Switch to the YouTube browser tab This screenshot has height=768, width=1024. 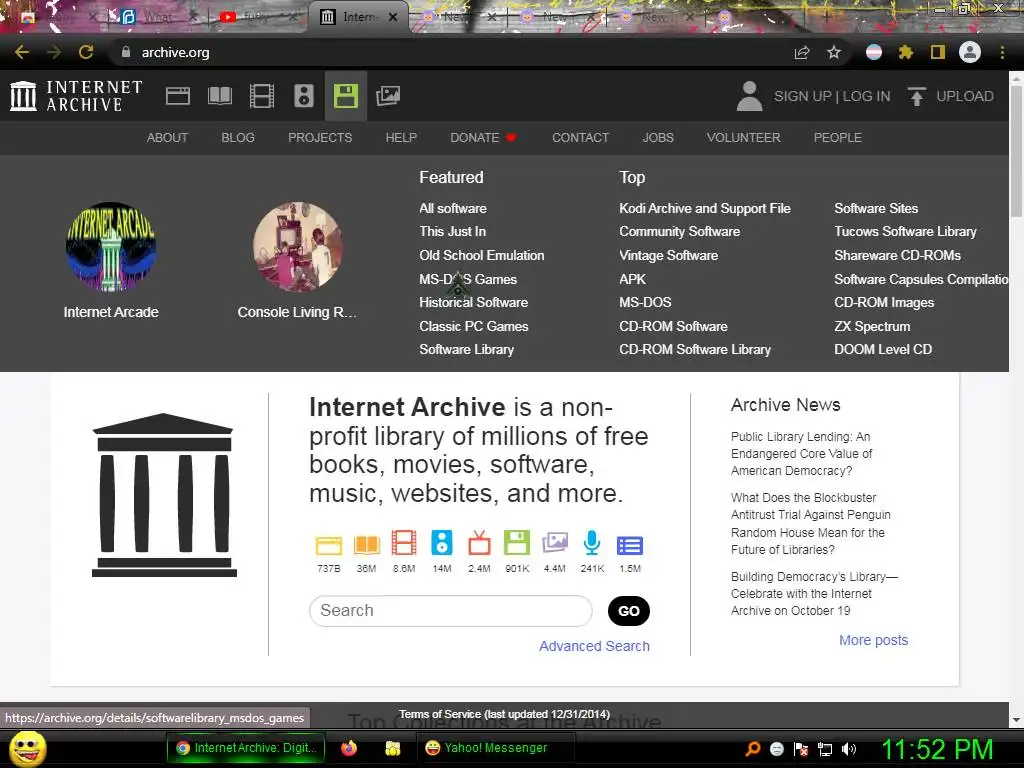257,17
